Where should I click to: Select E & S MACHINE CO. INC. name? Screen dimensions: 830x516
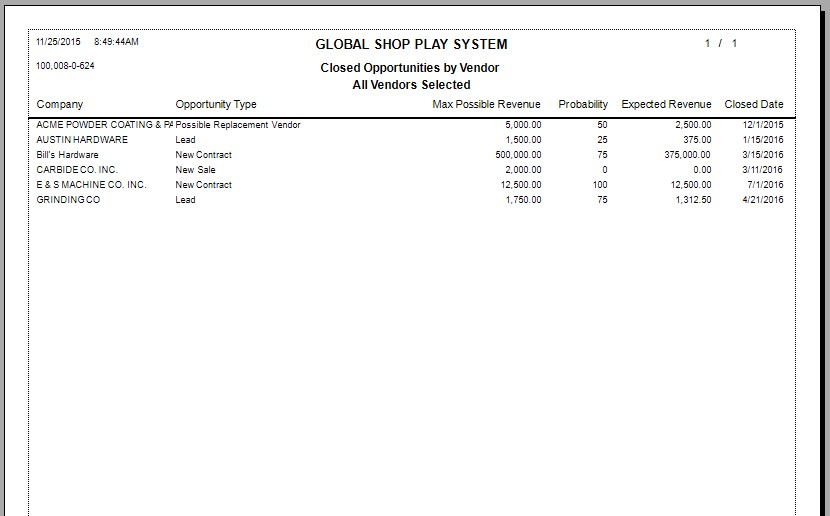click(91, 185)
